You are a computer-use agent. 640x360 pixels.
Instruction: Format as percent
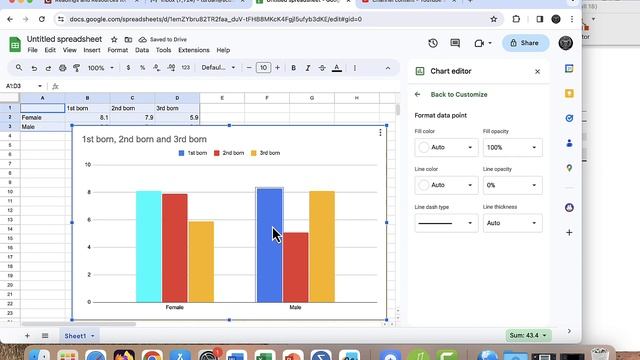[142, 68]
